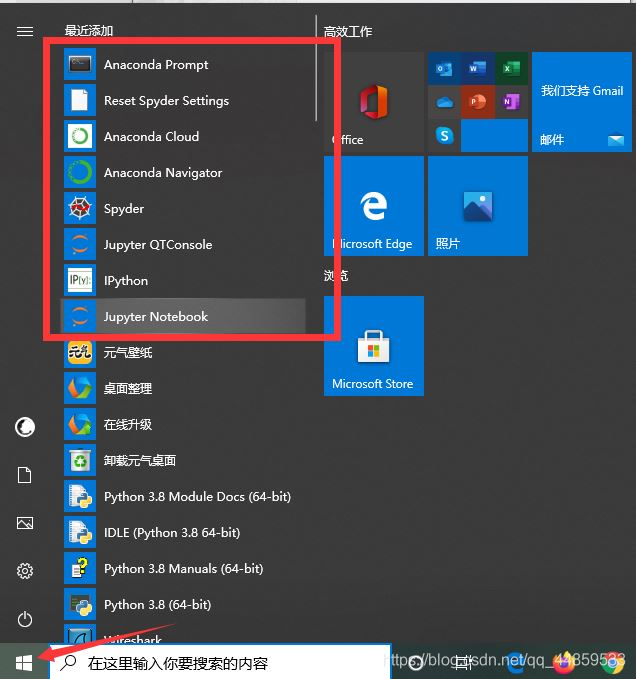Screen dimensions: 636x679
Task: Launch Jupyter Notebook
Action: [156, 317]
